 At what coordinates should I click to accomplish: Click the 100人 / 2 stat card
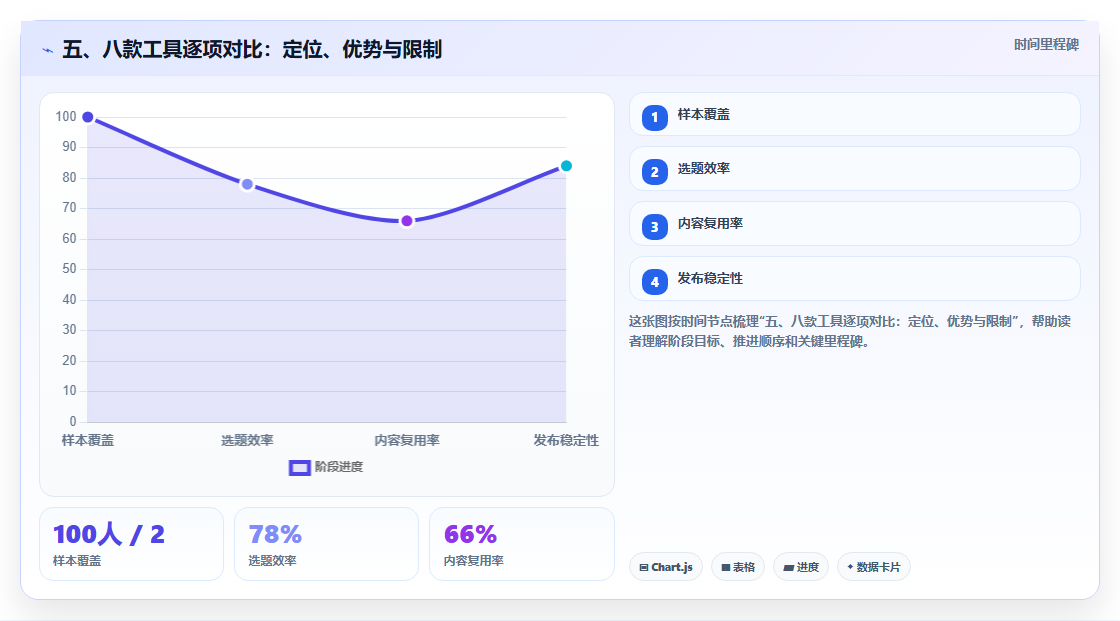pos(131,544)
